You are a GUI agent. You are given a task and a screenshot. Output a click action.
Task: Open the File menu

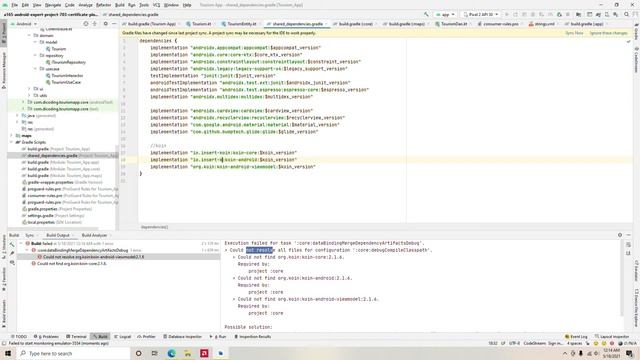tap(14, 5)
